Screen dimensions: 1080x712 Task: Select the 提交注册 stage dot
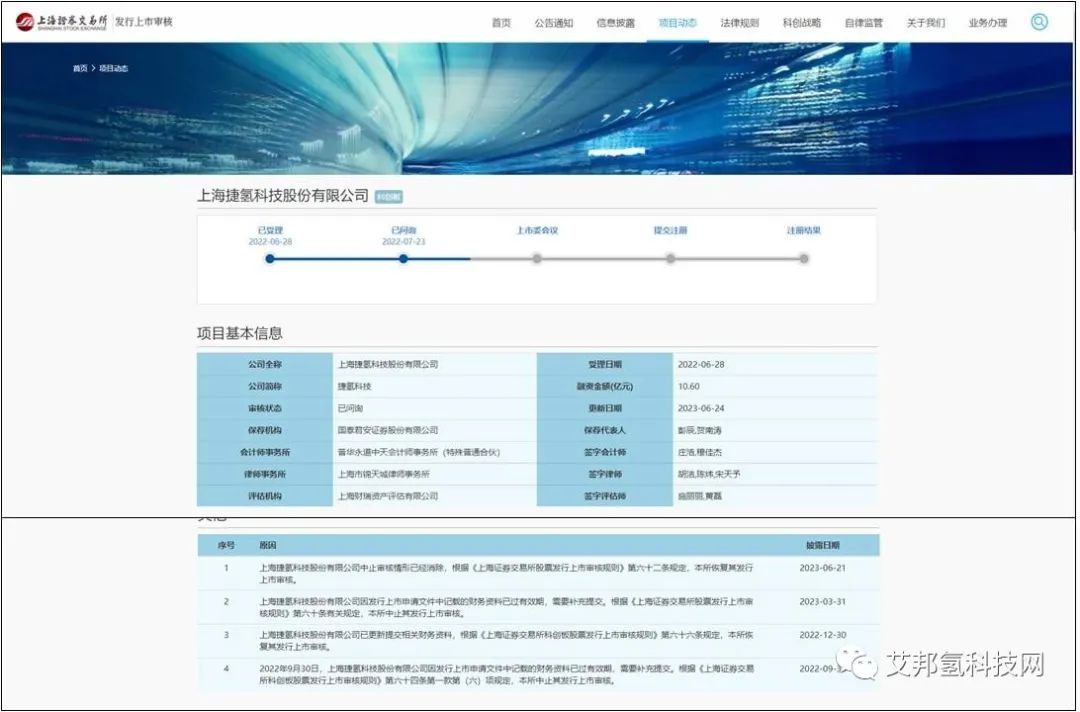click(x=671, y=259)
